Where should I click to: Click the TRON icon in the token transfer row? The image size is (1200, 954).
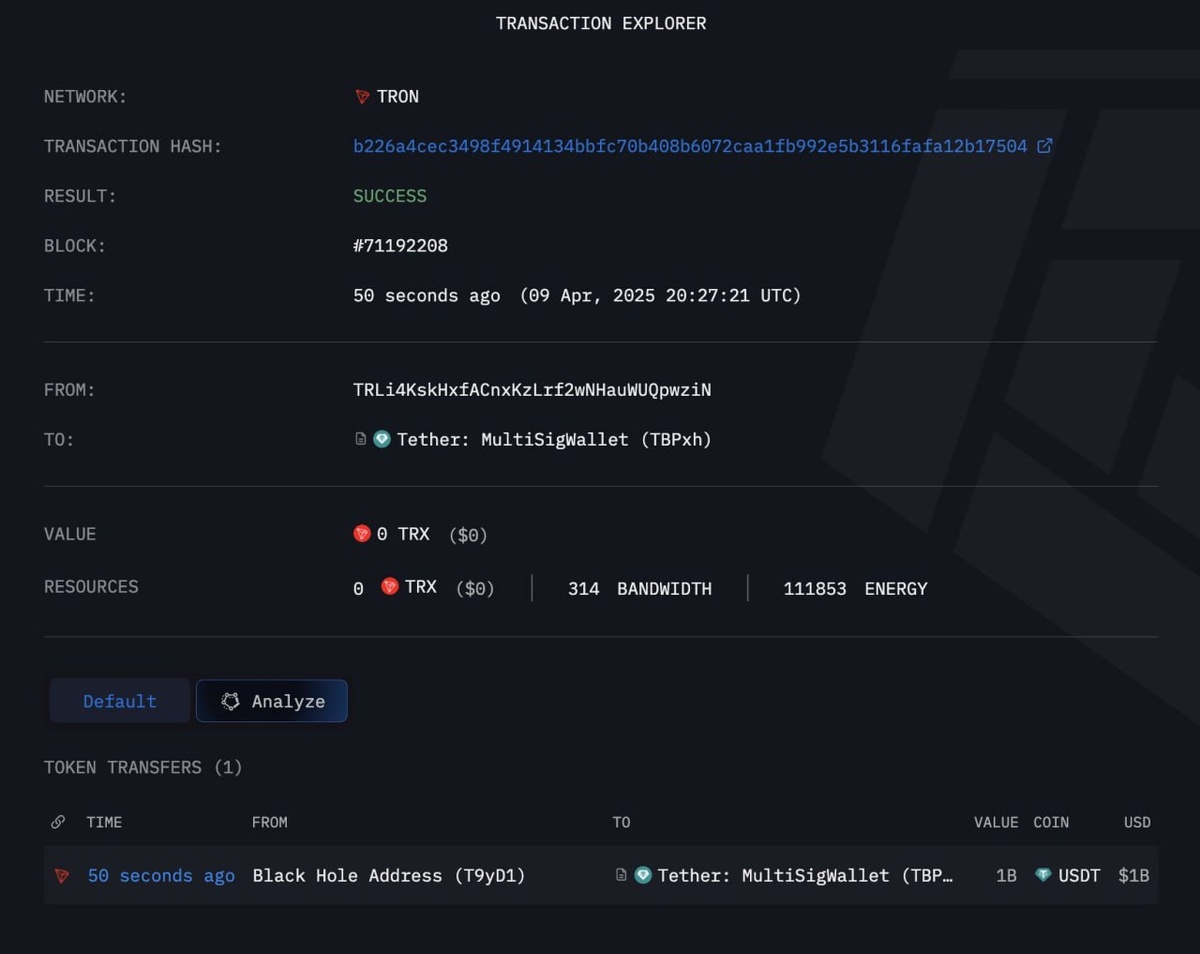[62, 876]
